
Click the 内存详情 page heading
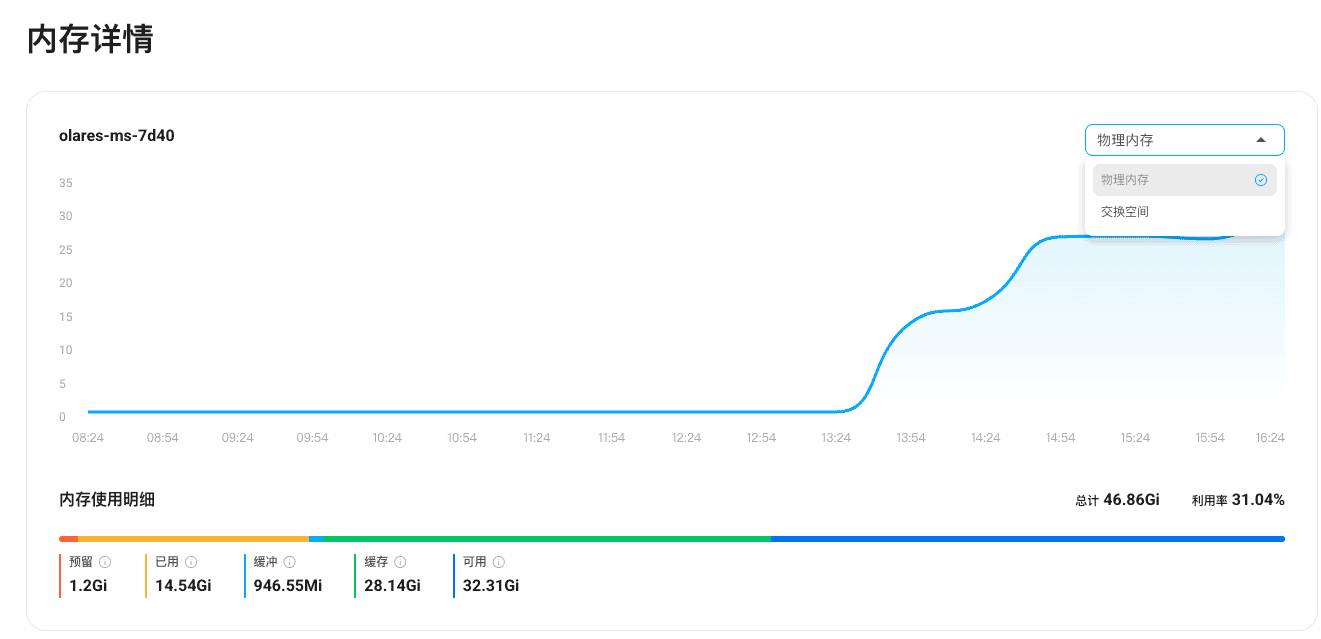point(90,40)
